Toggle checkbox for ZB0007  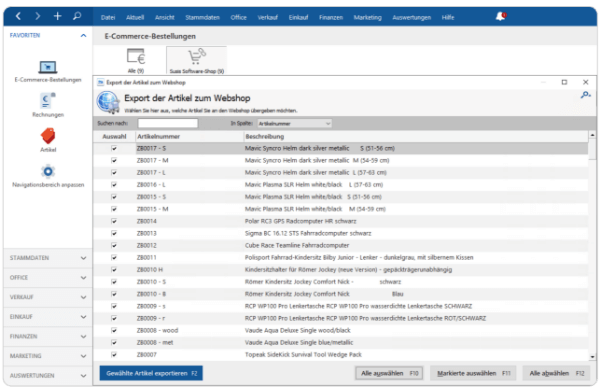click(x=114, y=354)
